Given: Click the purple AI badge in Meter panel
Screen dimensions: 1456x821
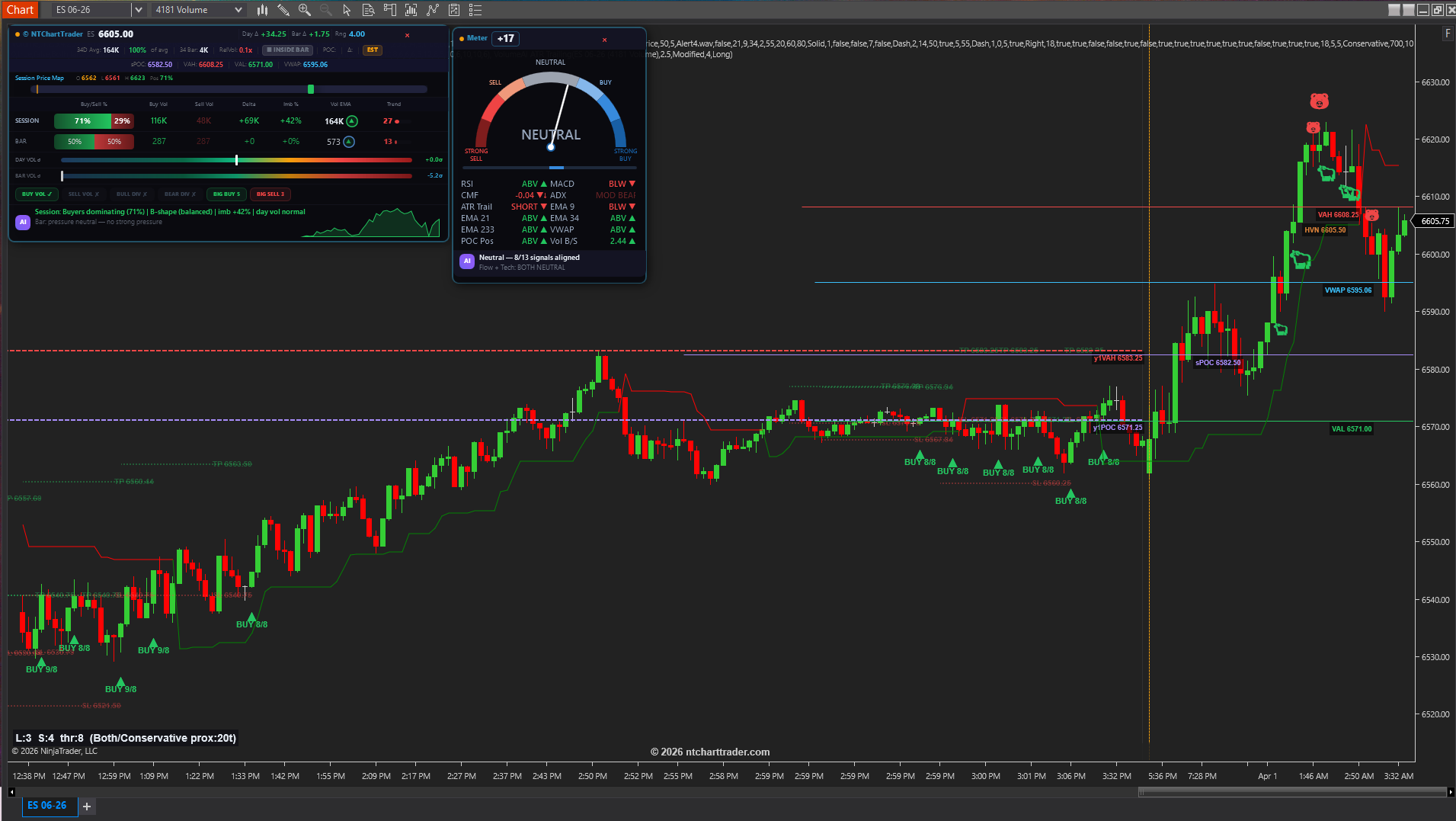Looking at the screenshot, I should click(x=467, y=261).
